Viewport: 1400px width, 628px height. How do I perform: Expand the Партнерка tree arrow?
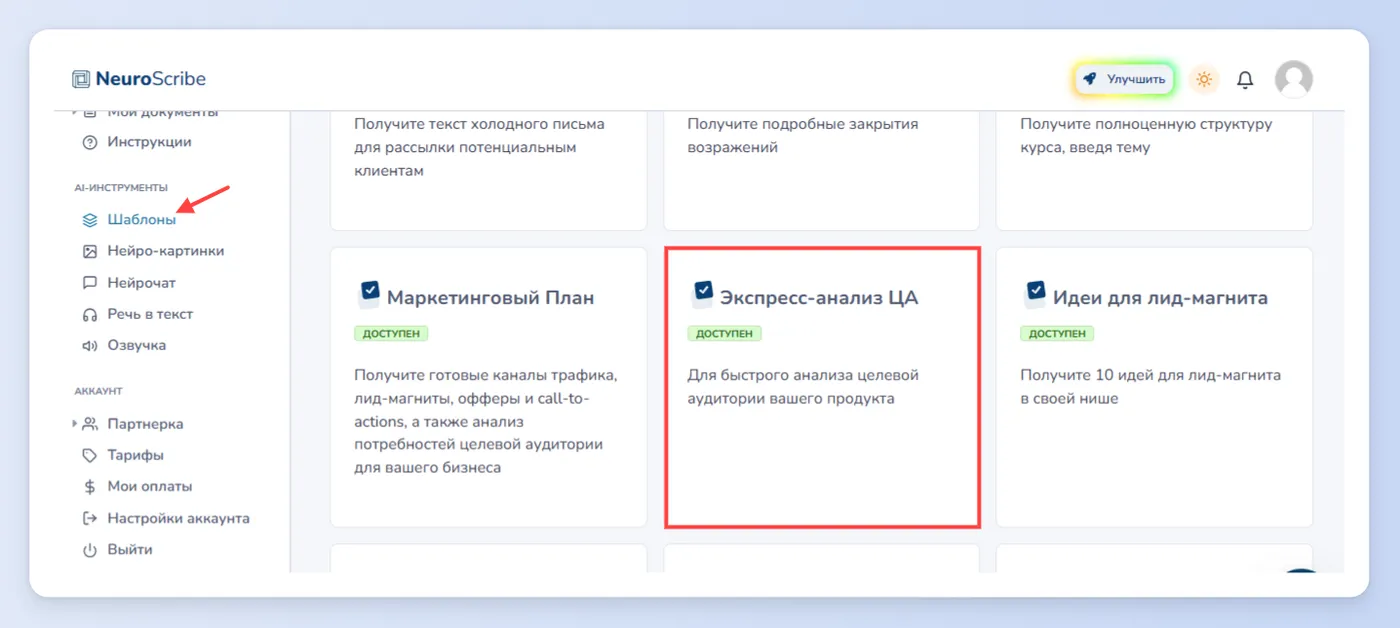click(74, 424)
